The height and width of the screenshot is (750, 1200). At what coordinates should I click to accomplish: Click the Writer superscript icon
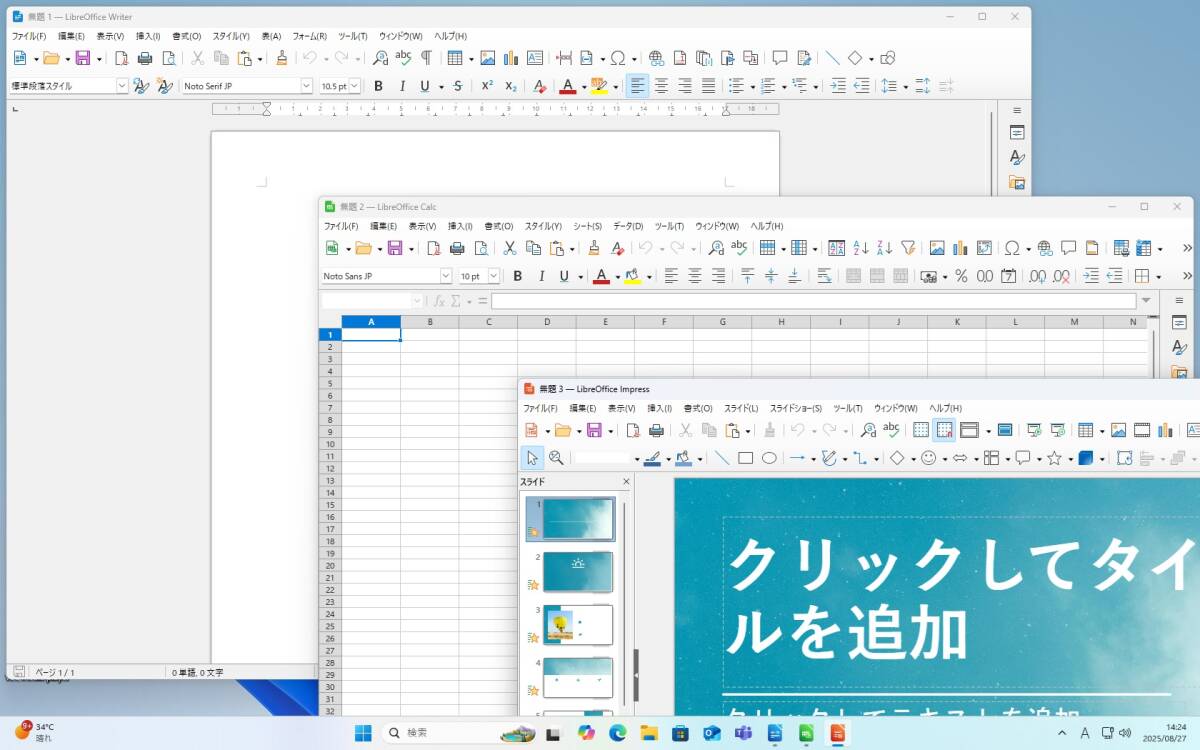click(x=486, y=86)
